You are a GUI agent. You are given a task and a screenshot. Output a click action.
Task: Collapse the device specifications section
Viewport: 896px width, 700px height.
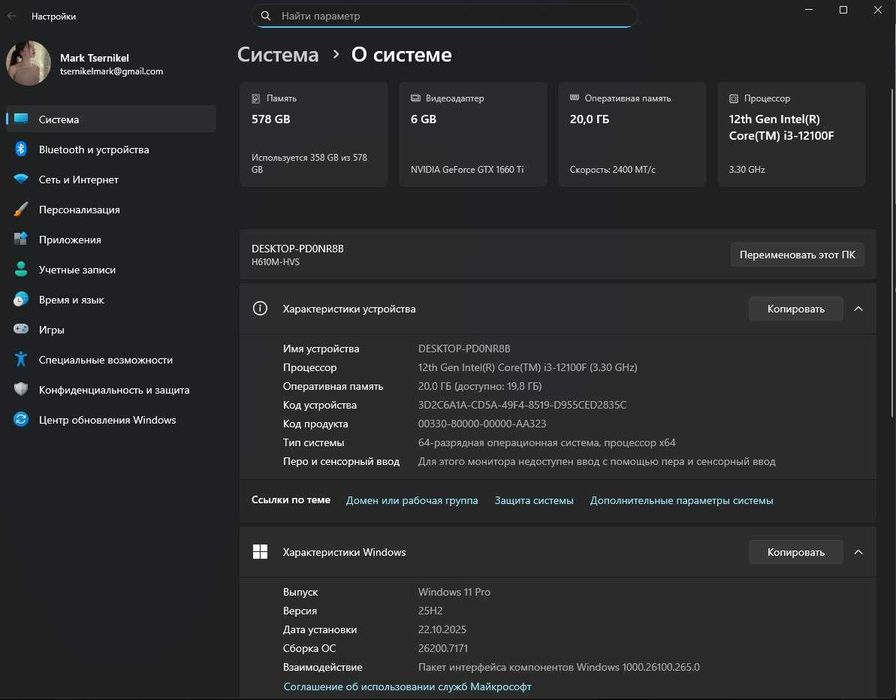858,309
